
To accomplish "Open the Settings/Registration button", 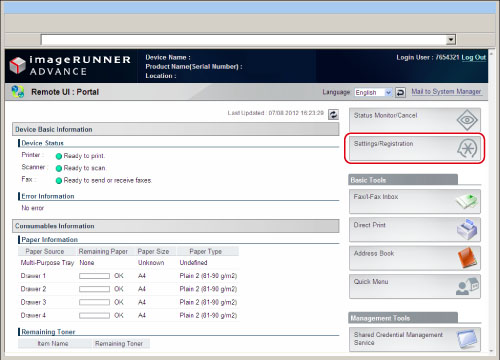I will click(x=415, y=148).
